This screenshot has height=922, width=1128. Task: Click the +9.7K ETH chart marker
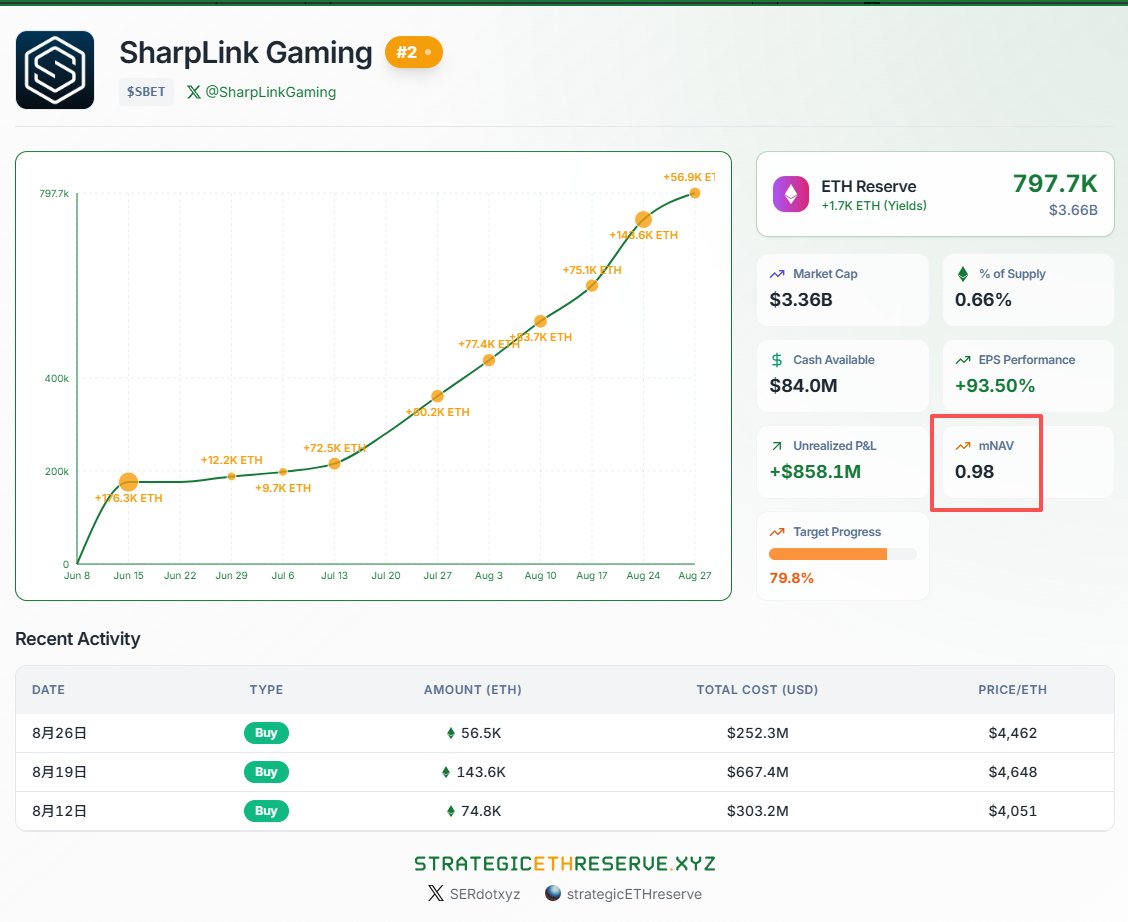coord(283,472)
